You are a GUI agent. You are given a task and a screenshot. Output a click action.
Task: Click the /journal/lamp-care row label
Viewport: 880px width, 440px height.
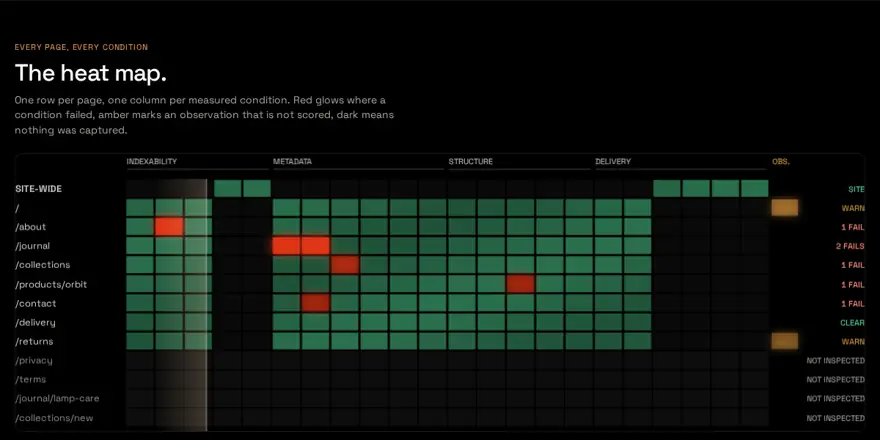[57, 399]
